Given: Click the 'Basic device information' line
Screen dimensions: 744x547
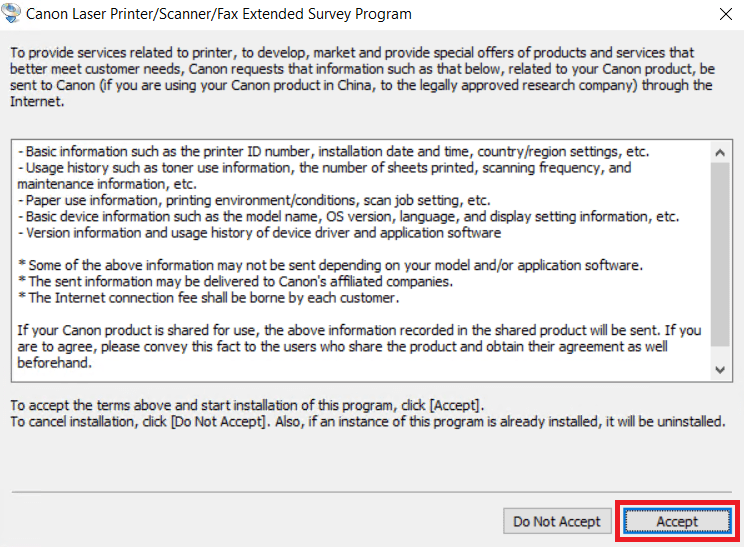Looking at the screenshot, I should click(348, 217).
